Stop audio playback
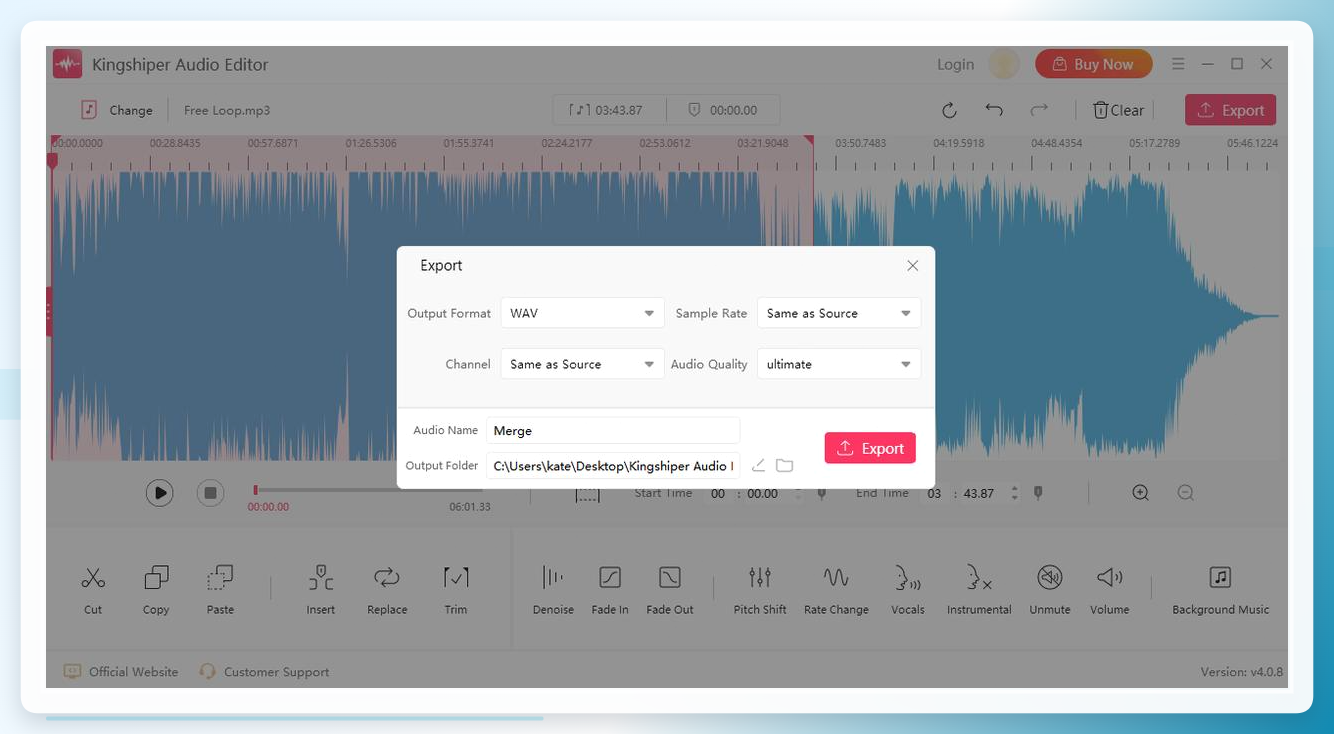1334x734 pixels. coord(210,492)
